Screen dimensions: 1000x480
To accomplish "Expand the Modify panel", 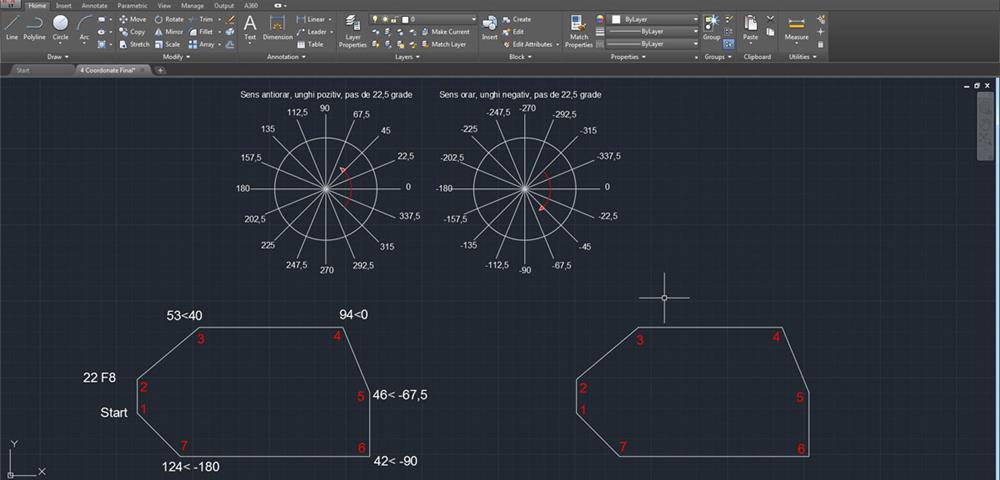I will (x=175, y=57).
